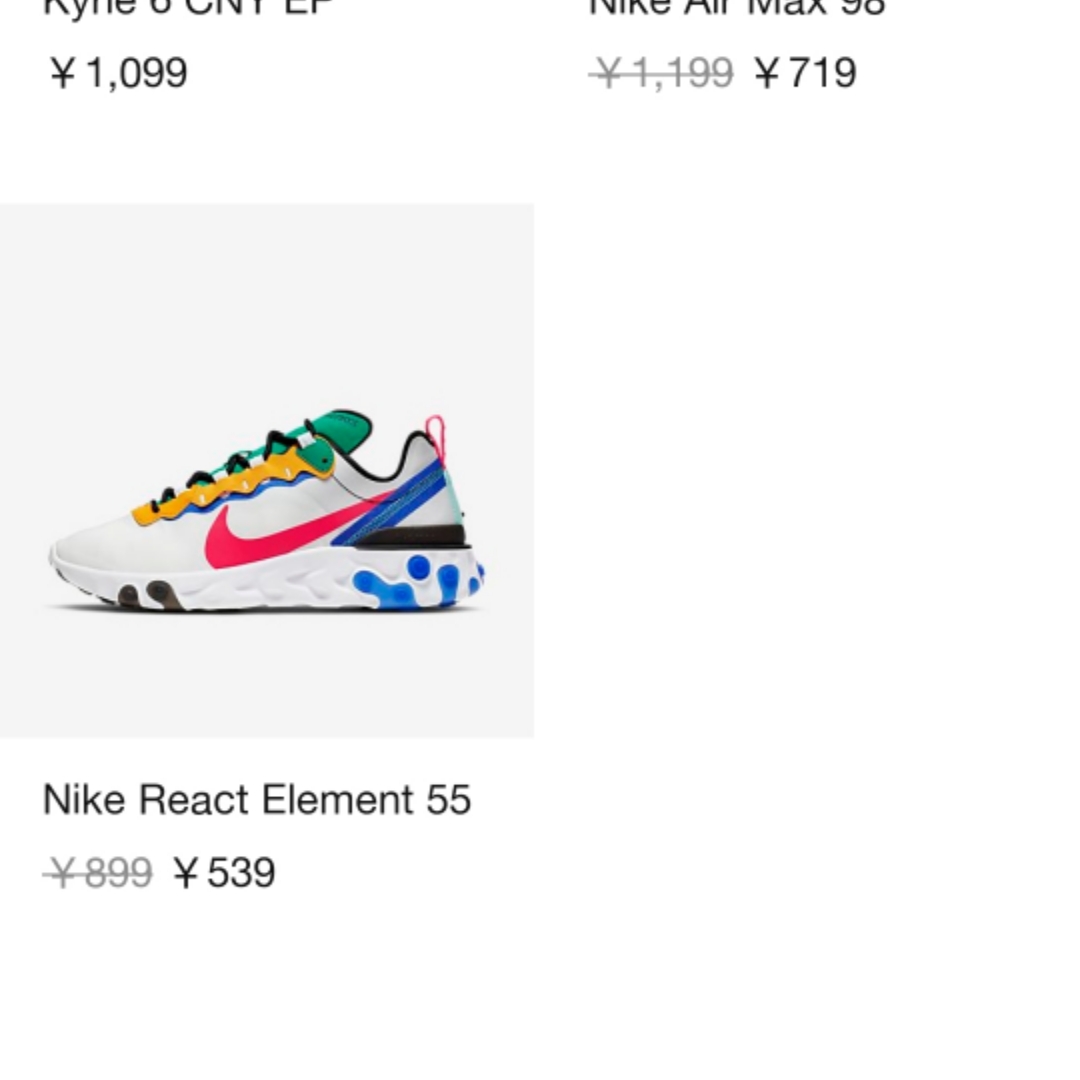This screenshot has height=1080, width=1080.
Task: Click the crossed-out ¥899 original price
Action: click(x=98, y=873)
